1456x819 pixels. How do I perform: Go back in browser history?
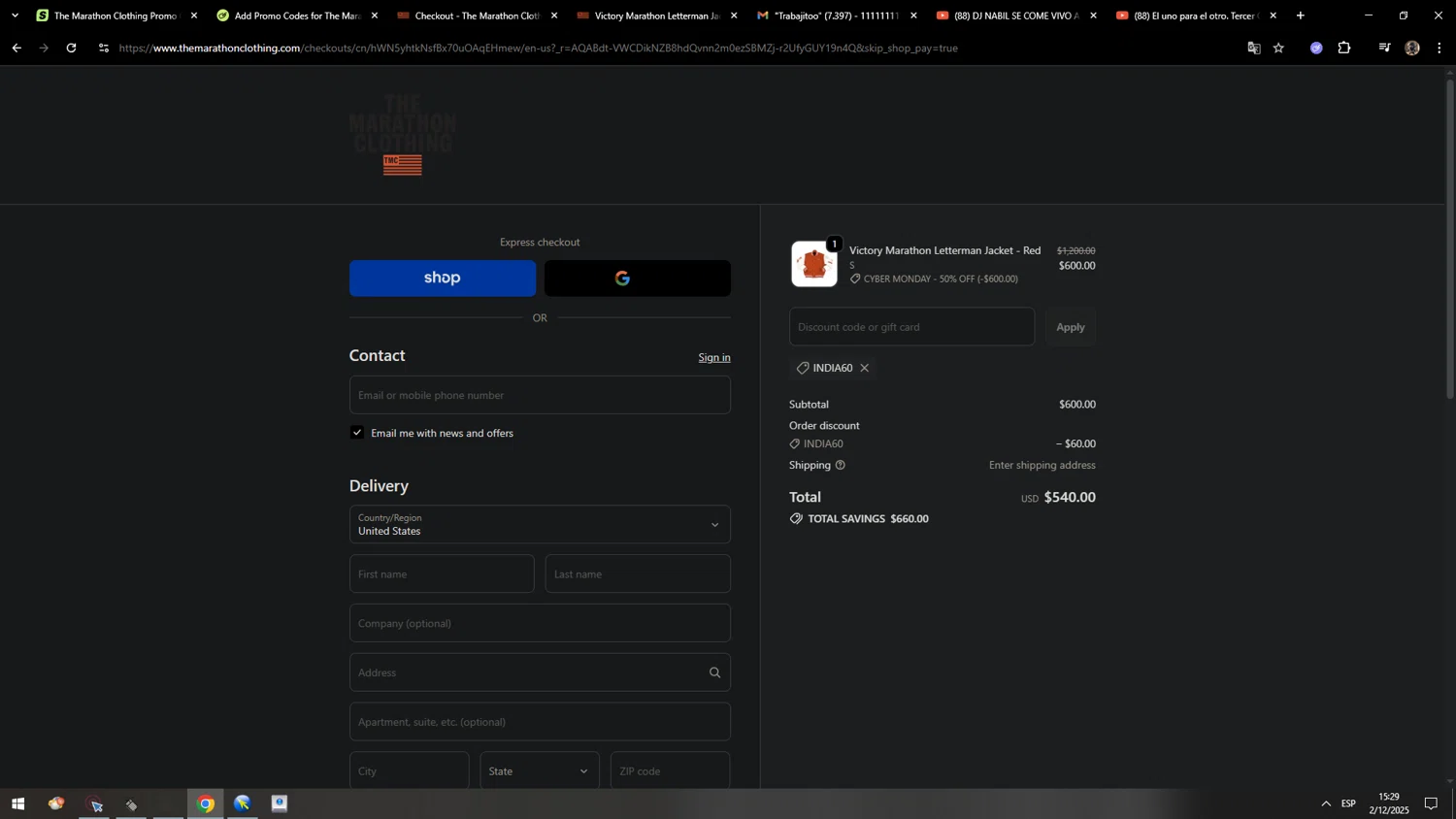pyautogui.click(x=17, y=48)
